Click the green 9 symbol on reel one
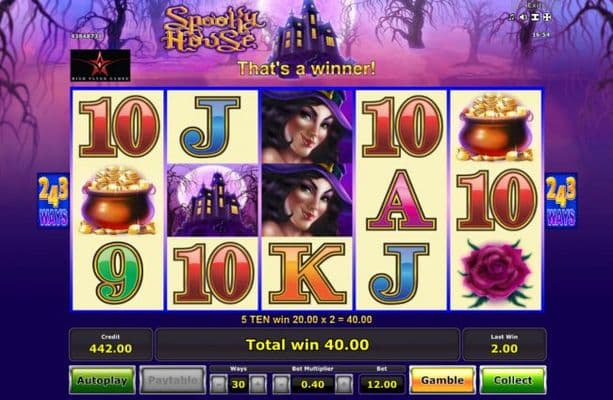Image resolution: width=613 pixels, height=400 pixels. (x=118, y=273)
